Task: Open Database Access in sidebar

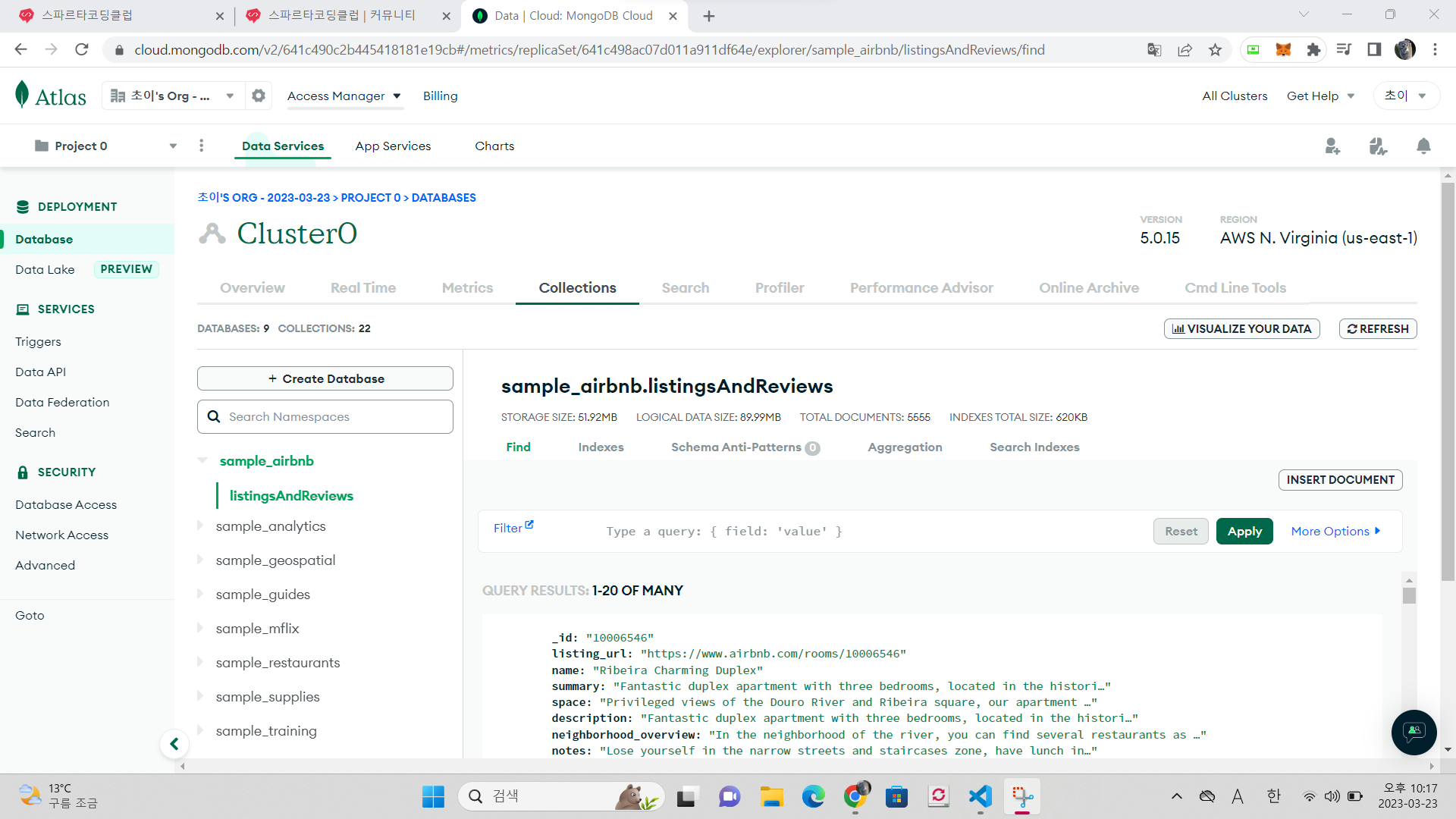Action: 66,505
